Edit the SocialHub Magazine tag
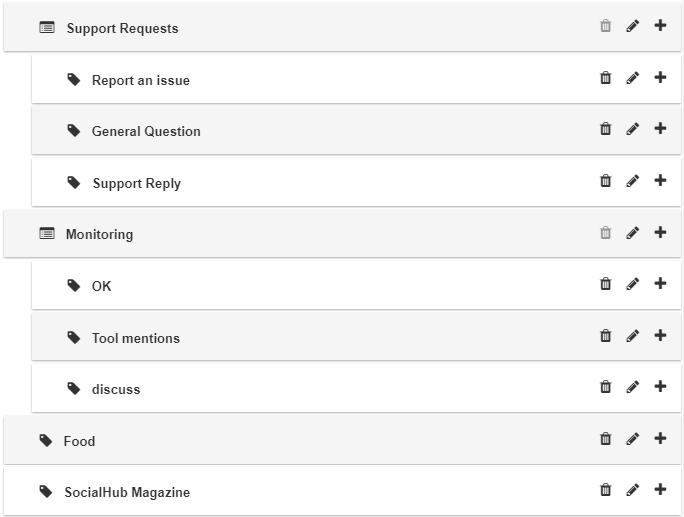The height and width of the screenshot is (517, 684). tap(632, 491)
